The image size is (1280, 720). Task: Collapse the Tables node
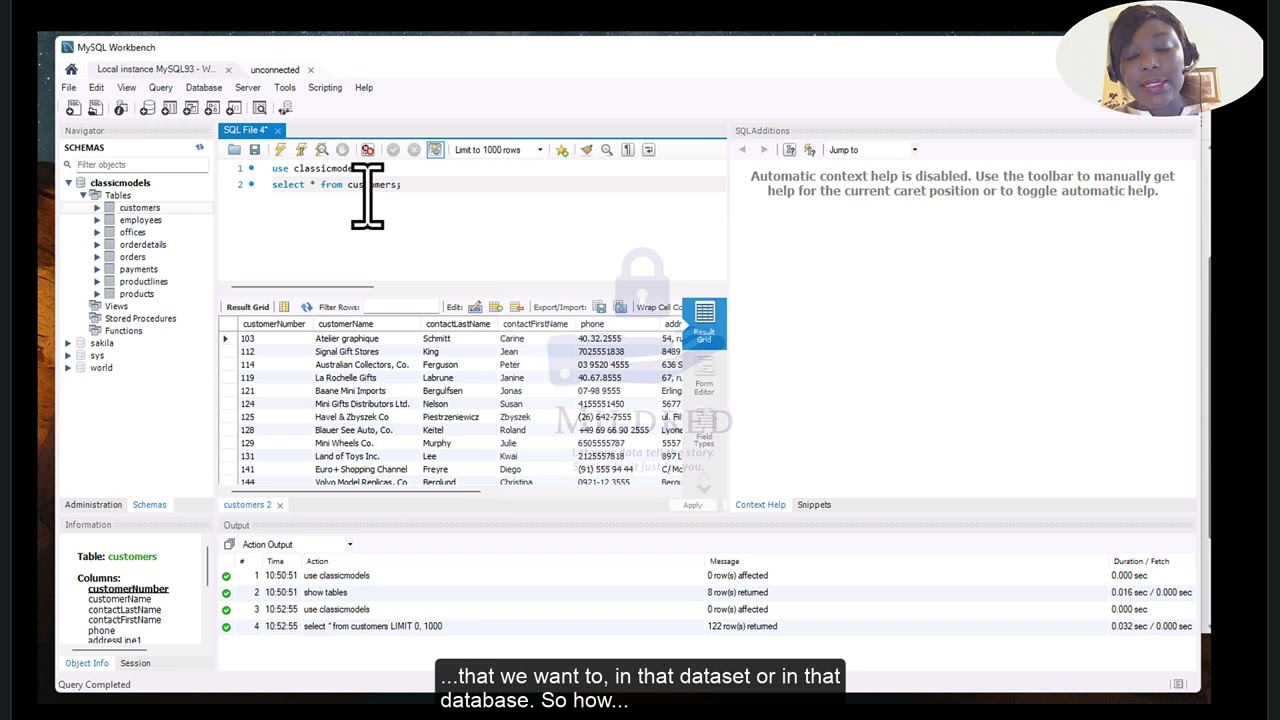coord(83,195)
